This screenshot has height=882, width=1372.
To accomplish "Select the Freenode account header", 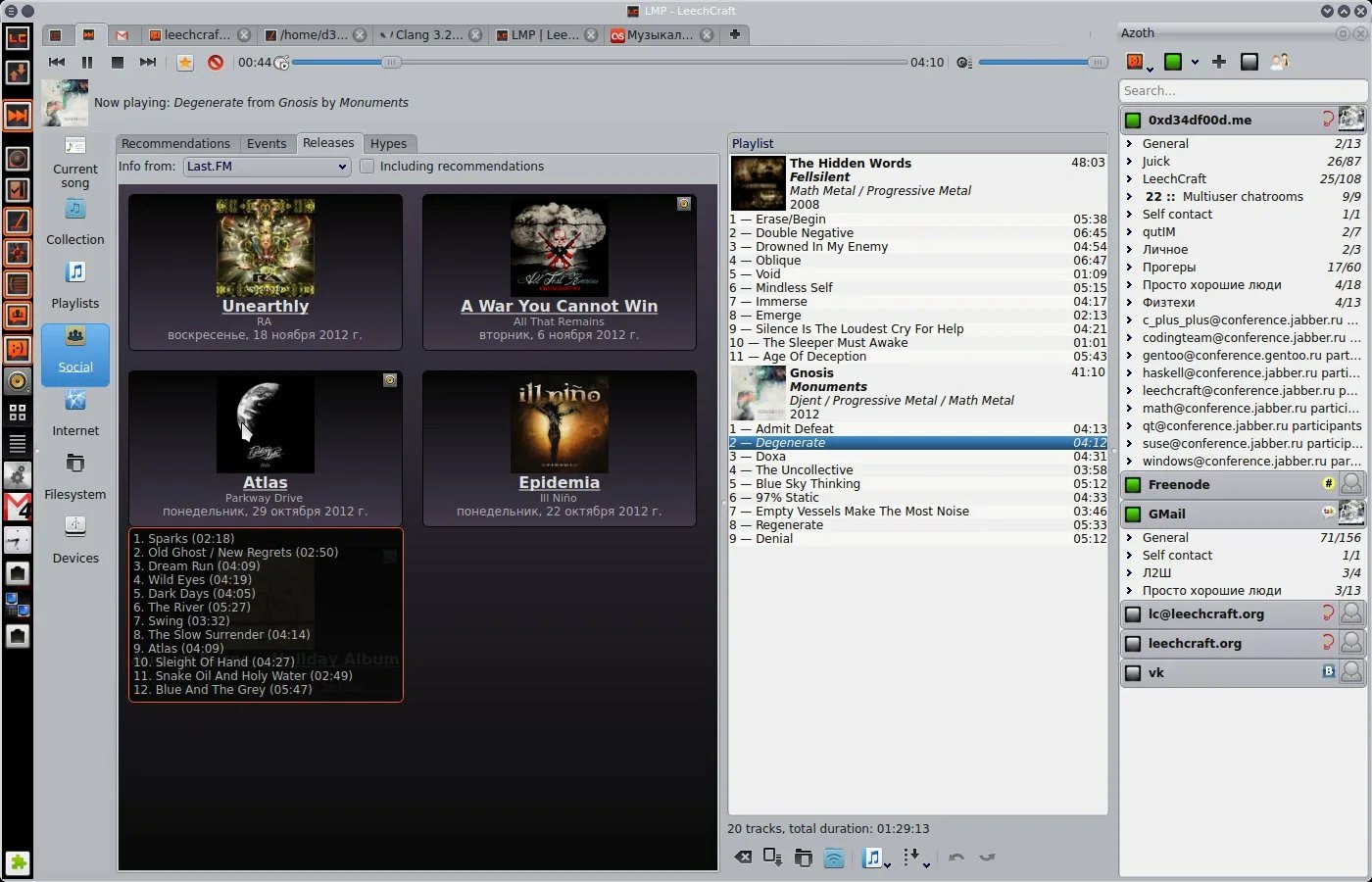I will coord(1244,484).
